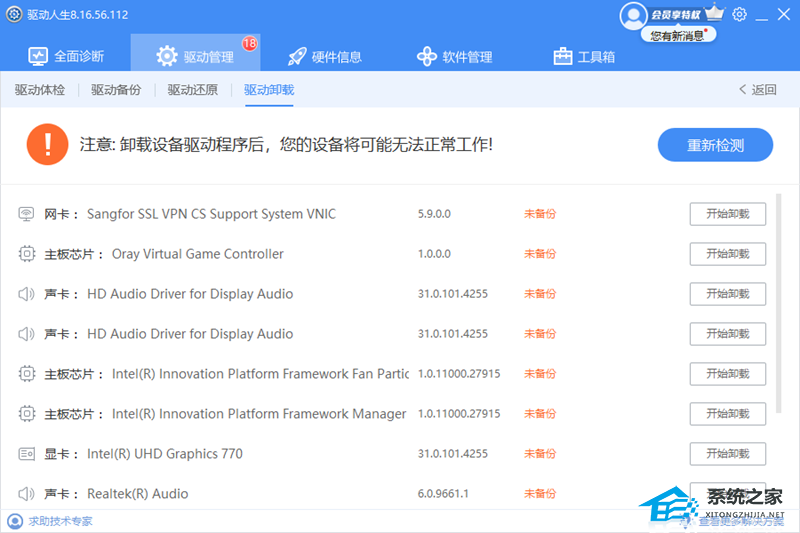This screenshot has width=800, height=533.
Task: Click the 返回 back link
Action: [x=758, y=90]
